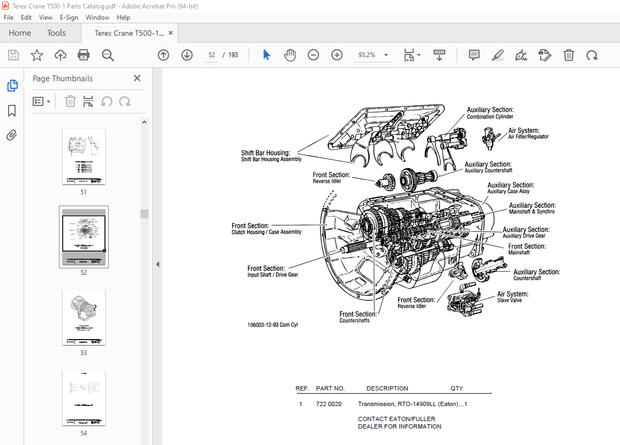Rotate page with toolbar rotate icon
620x445 pixels.
tap(592, 55)
